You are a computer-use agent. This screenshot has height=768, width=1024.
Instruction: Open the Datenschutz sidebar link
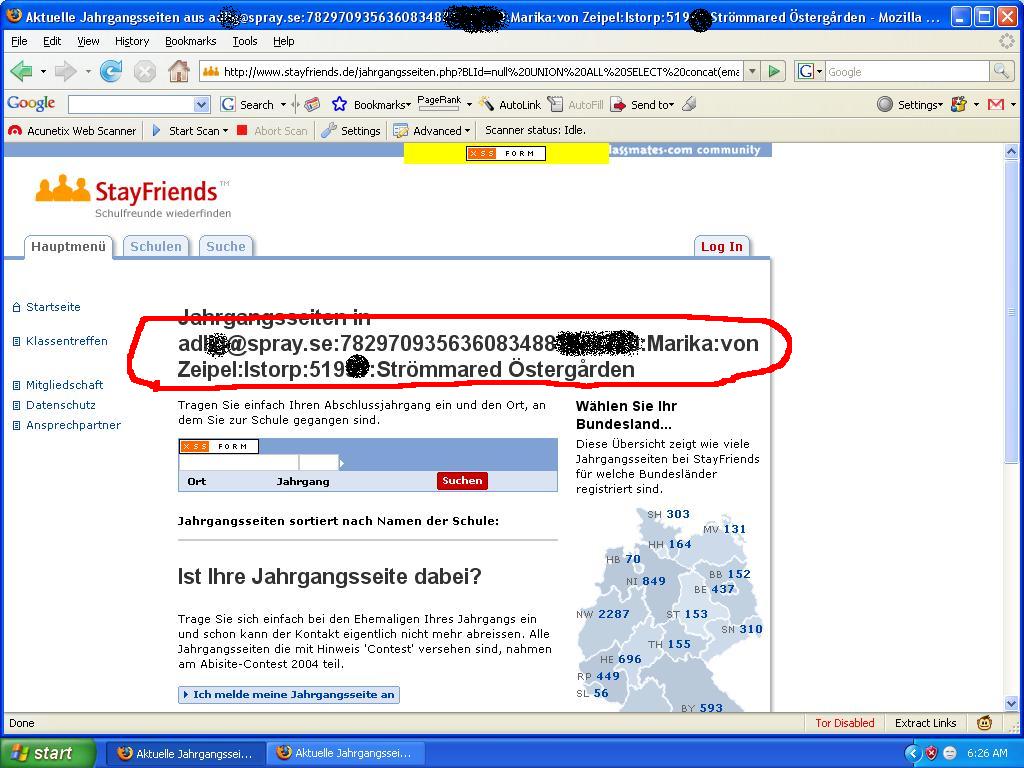click(x=61, y=405)
